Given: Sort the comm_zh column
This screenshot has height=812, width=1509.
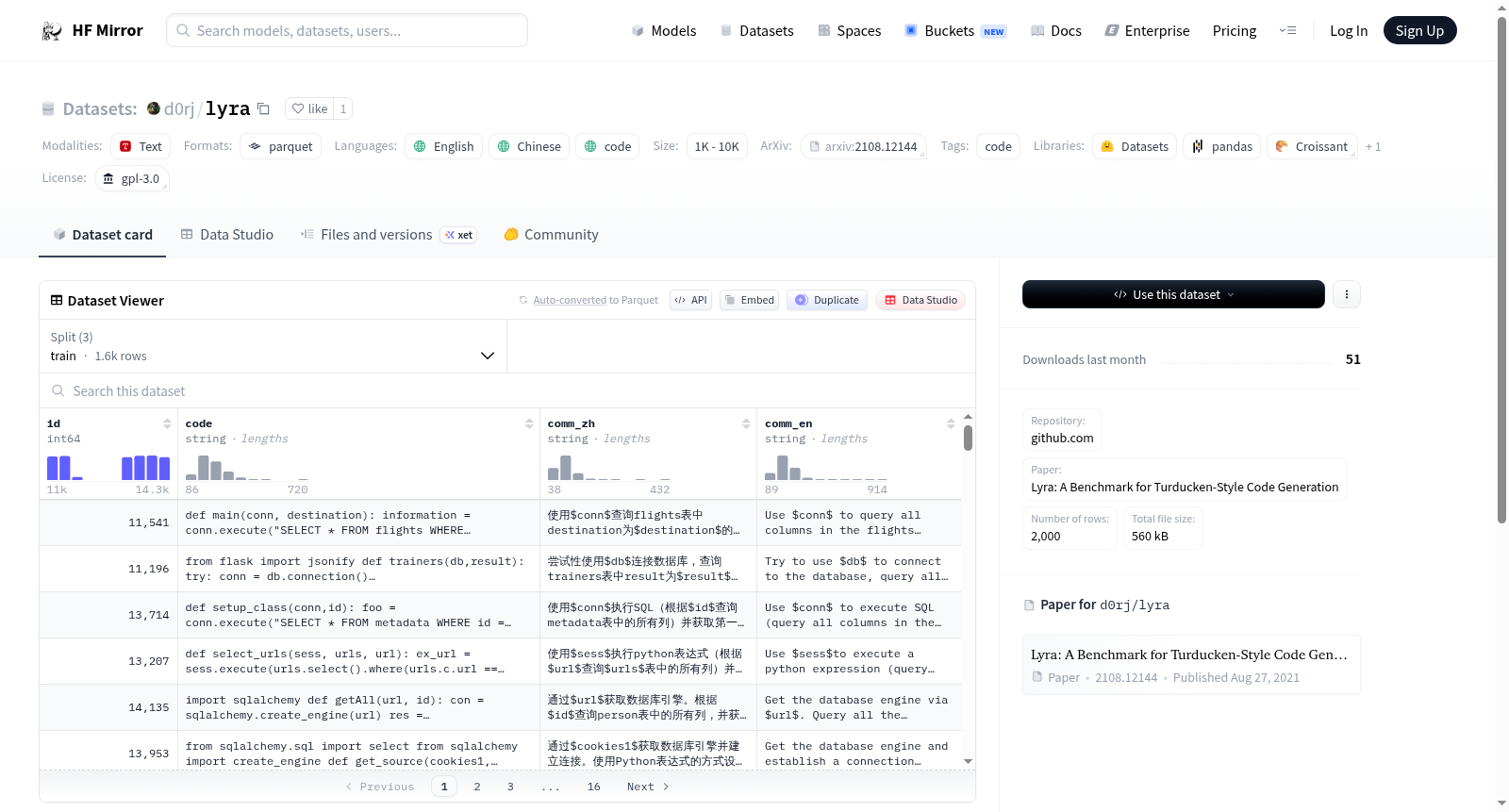Looking at the screenshot, I should 746,423.
